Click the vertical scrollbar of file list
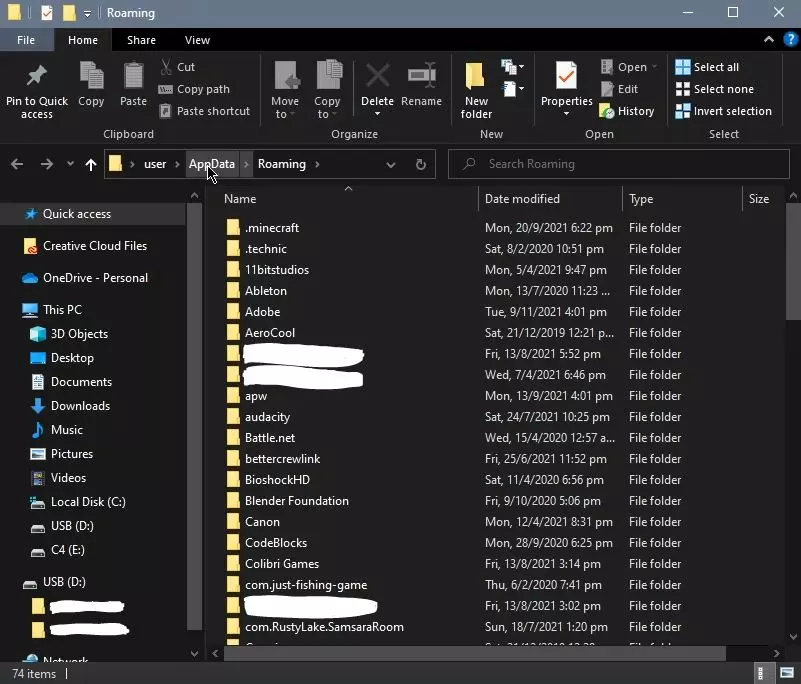Viewport: 801px width, 684px height. pos(793,262)
